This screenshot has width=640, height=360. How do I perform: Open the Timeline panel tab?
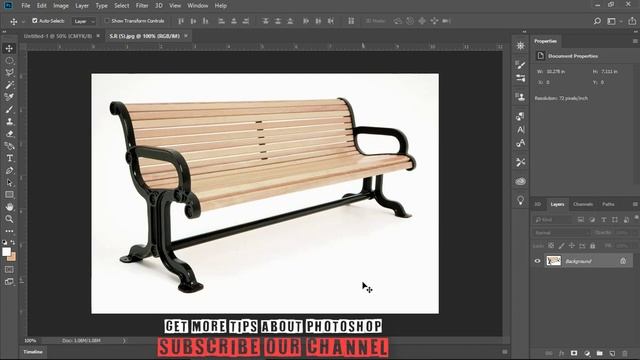pyautogui.click(x=33, y=352)
